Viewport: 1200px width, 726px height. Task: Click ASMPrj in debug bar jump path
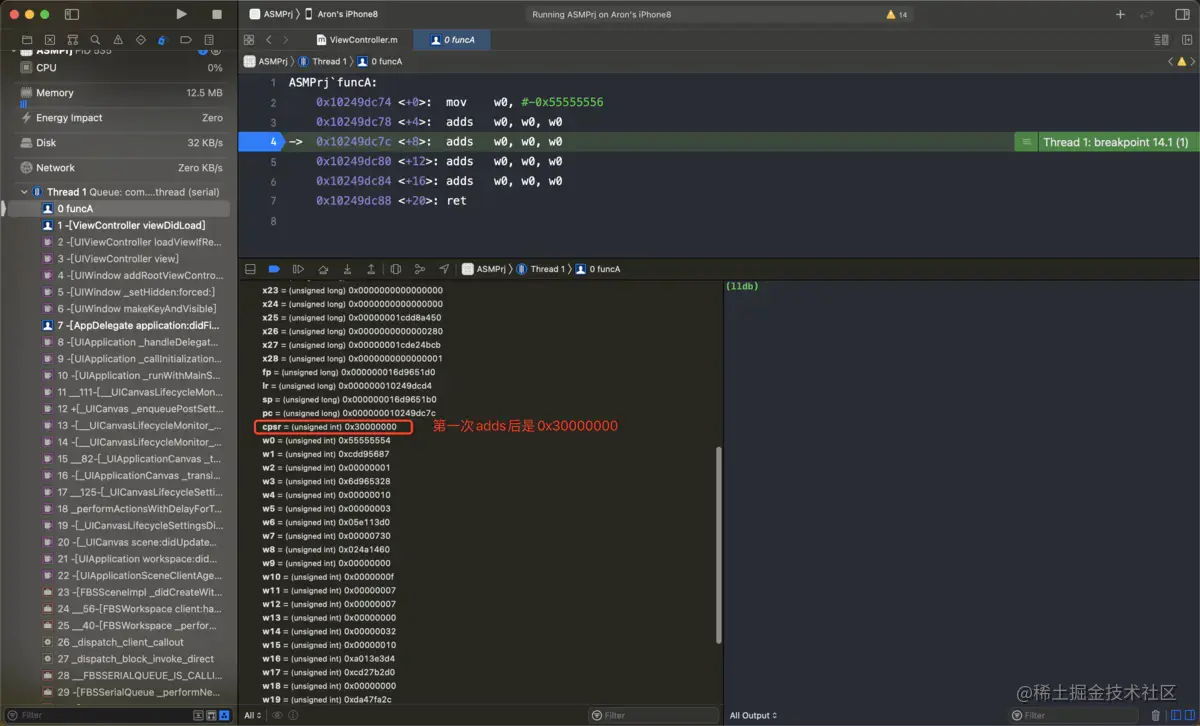point(484,269)
